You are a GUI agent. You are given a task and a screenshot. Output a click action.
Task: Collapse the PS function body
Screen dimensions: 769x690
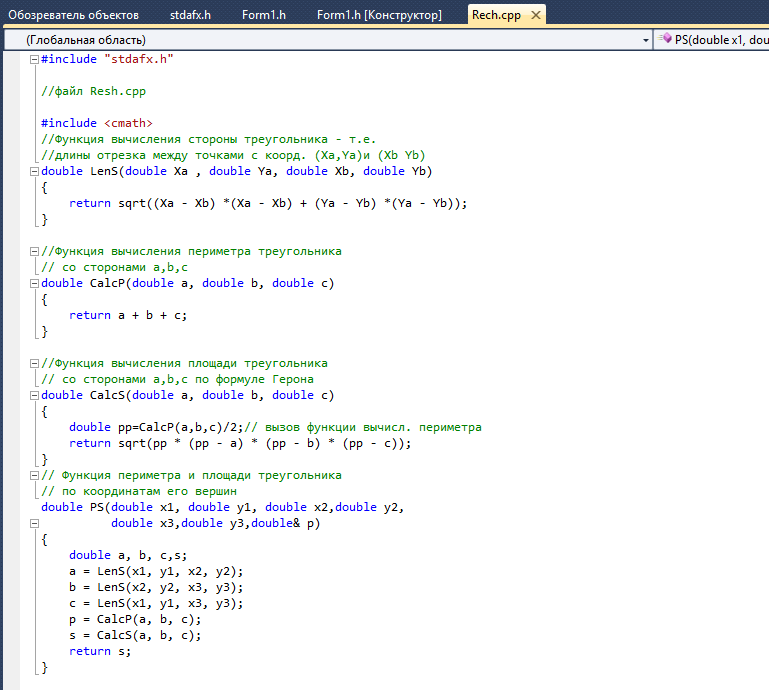34,523
